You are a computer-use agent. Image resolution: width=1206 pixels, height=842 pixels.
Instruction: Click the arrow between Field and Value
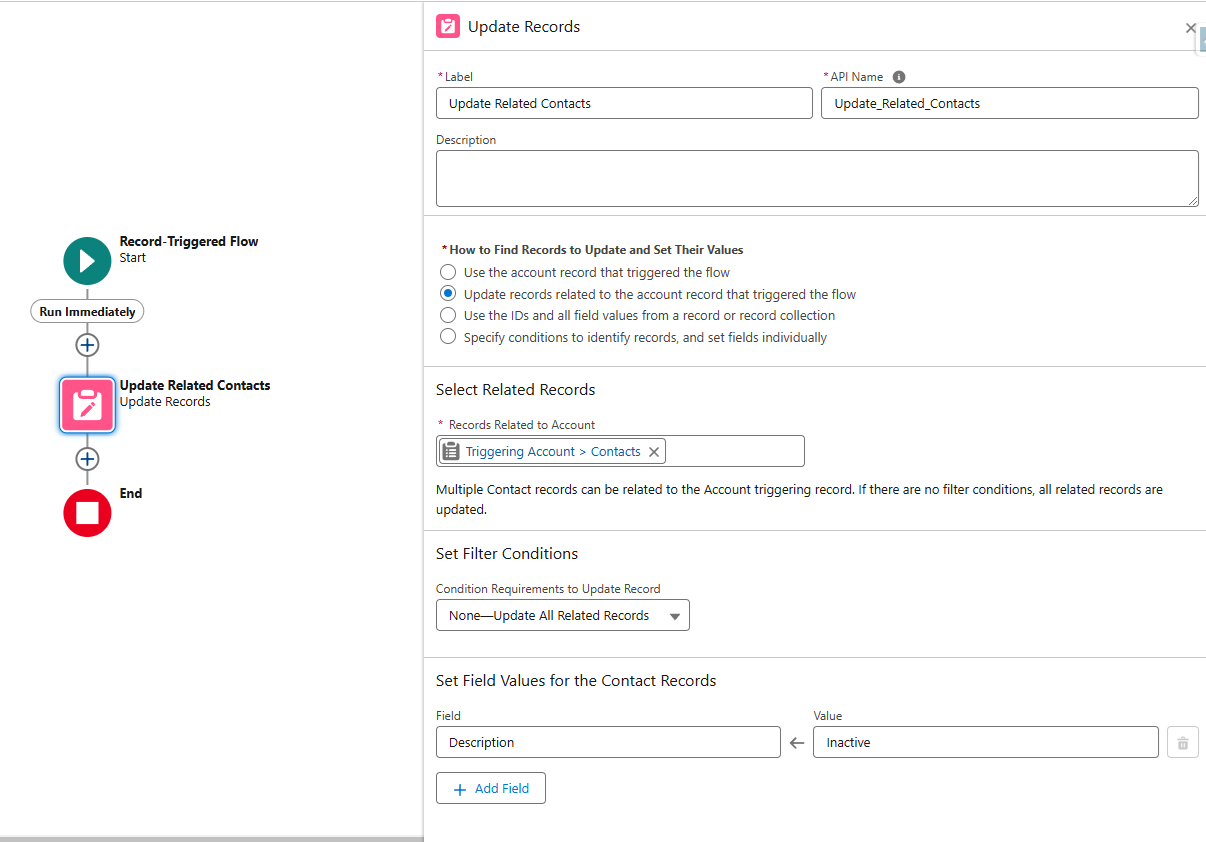pos(797,743)
